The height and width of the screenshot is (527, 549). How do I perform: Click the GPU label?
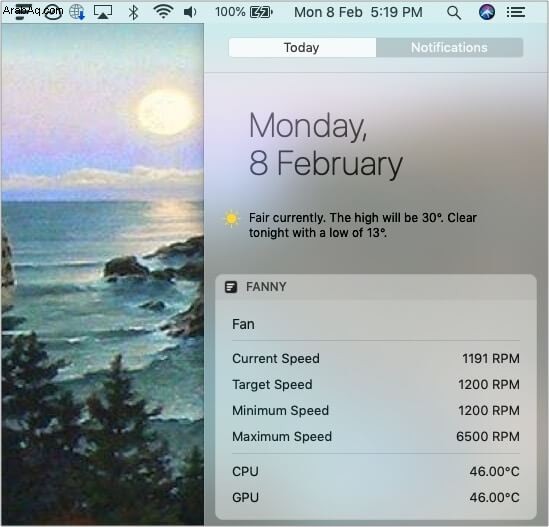pyautogui.click(x=245, y=498)
